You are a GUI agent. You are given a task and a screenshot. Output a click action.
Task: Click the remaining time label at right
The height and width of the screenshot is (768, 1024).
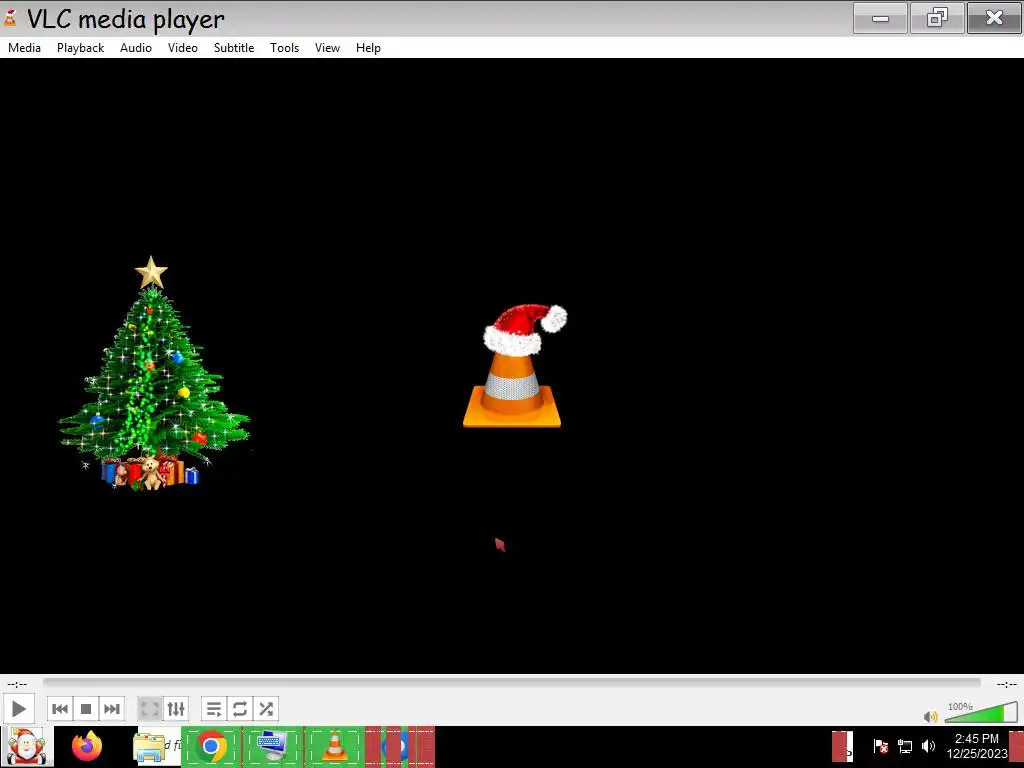1006,684
